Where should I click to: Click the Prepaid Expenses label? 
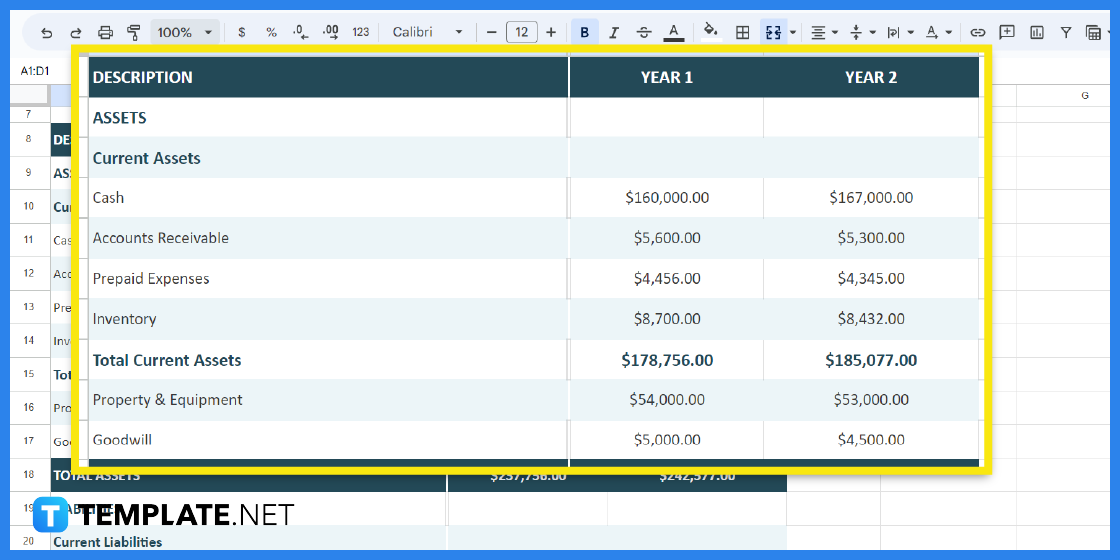(151, 279)
